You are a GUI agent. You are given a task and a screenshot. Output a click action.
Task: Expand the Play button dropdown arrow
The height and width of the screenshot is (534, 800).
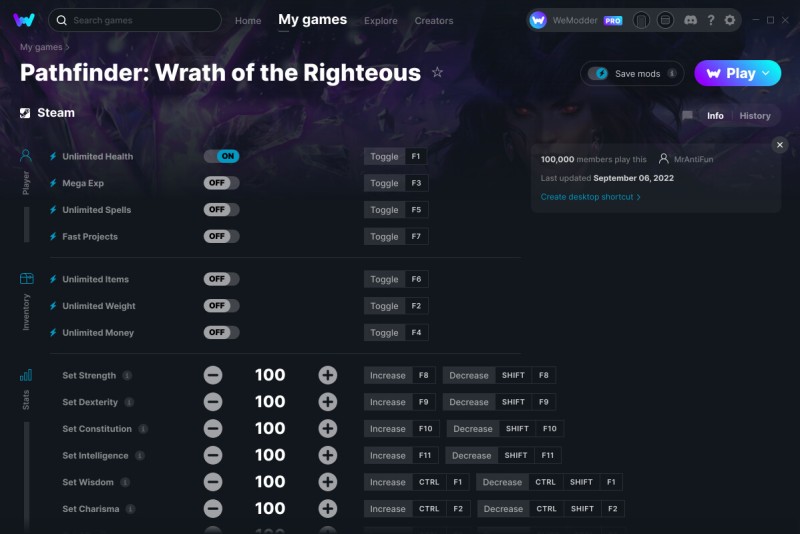click(x=766, y=73)
